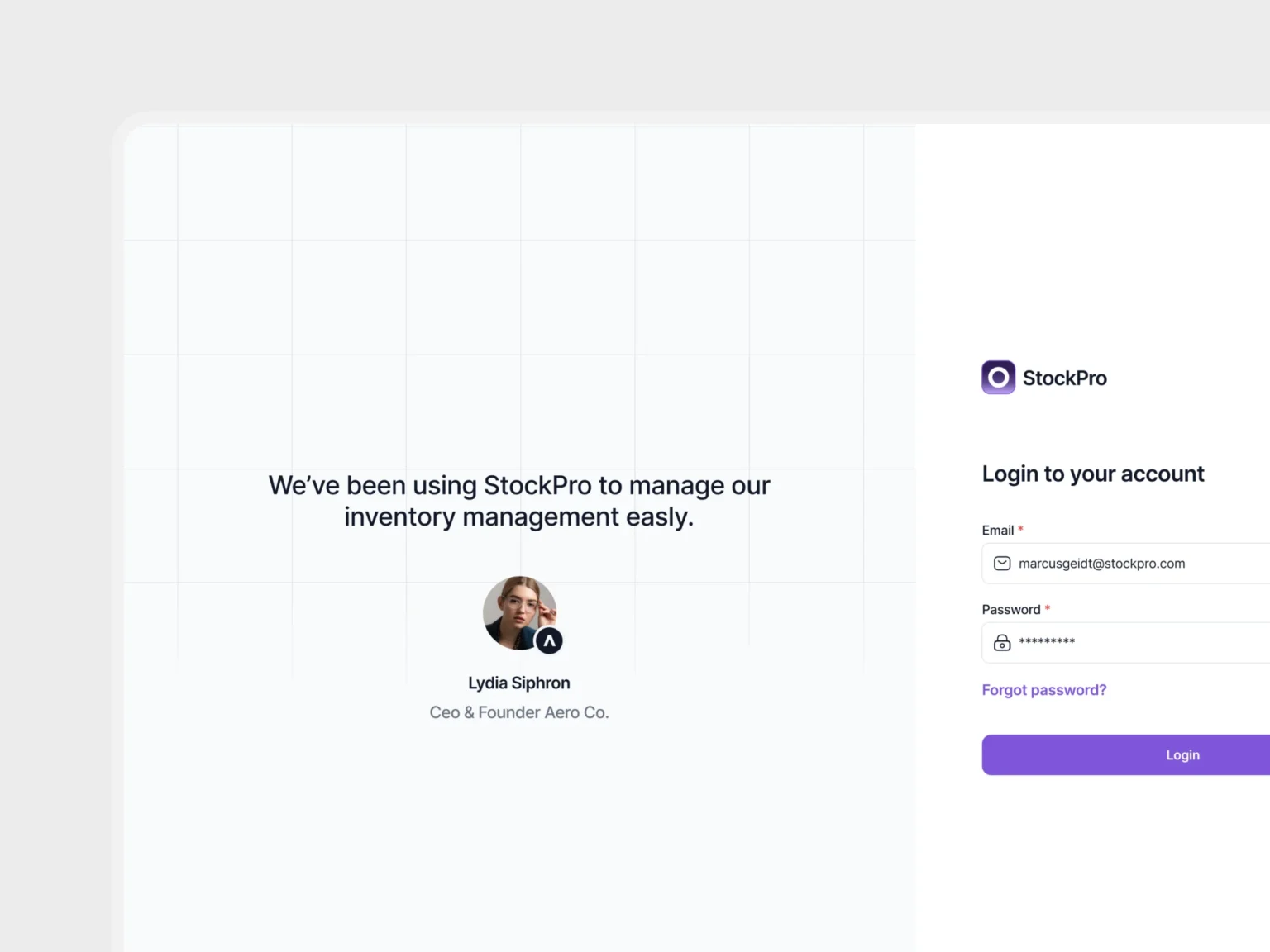Click the StockPro brand name text
The width and height of the screenshot is (1270, 952).
click(x=1064, y=378)
